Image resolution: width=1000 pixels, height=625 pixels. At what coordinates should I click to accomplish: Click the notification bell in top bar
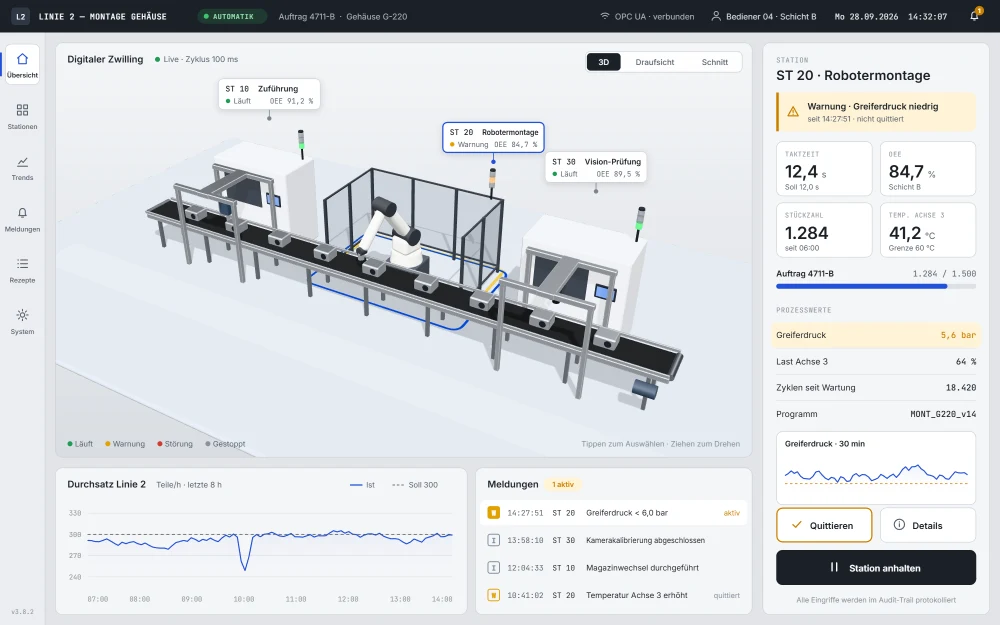(x=974, y=16)
